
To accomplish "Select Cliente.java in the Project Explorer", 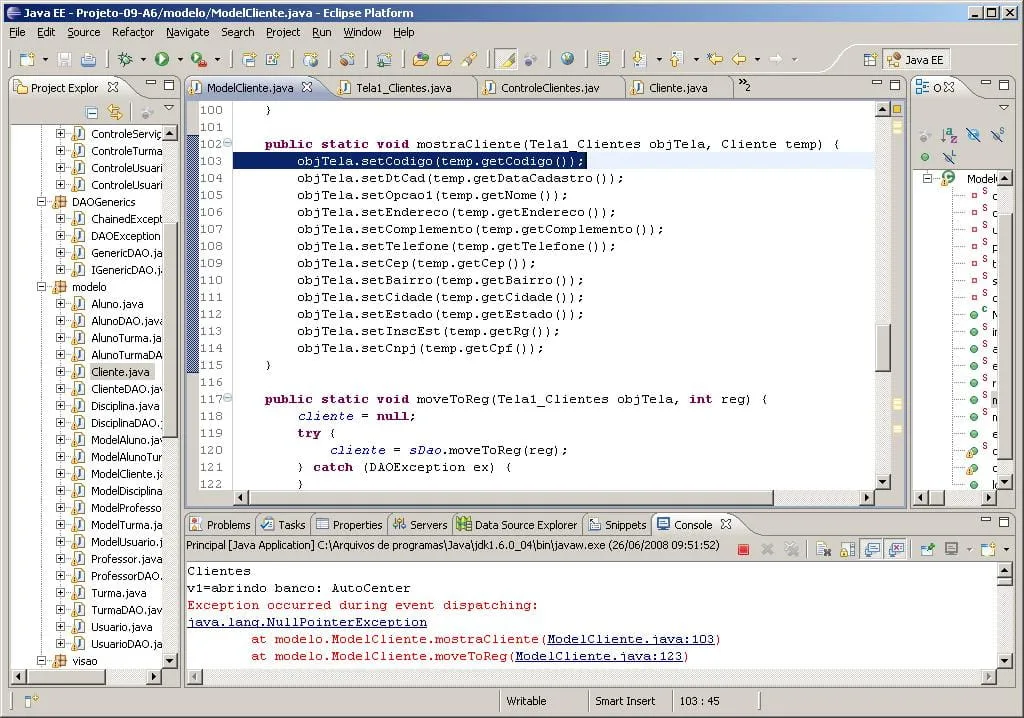I will 120,372.
